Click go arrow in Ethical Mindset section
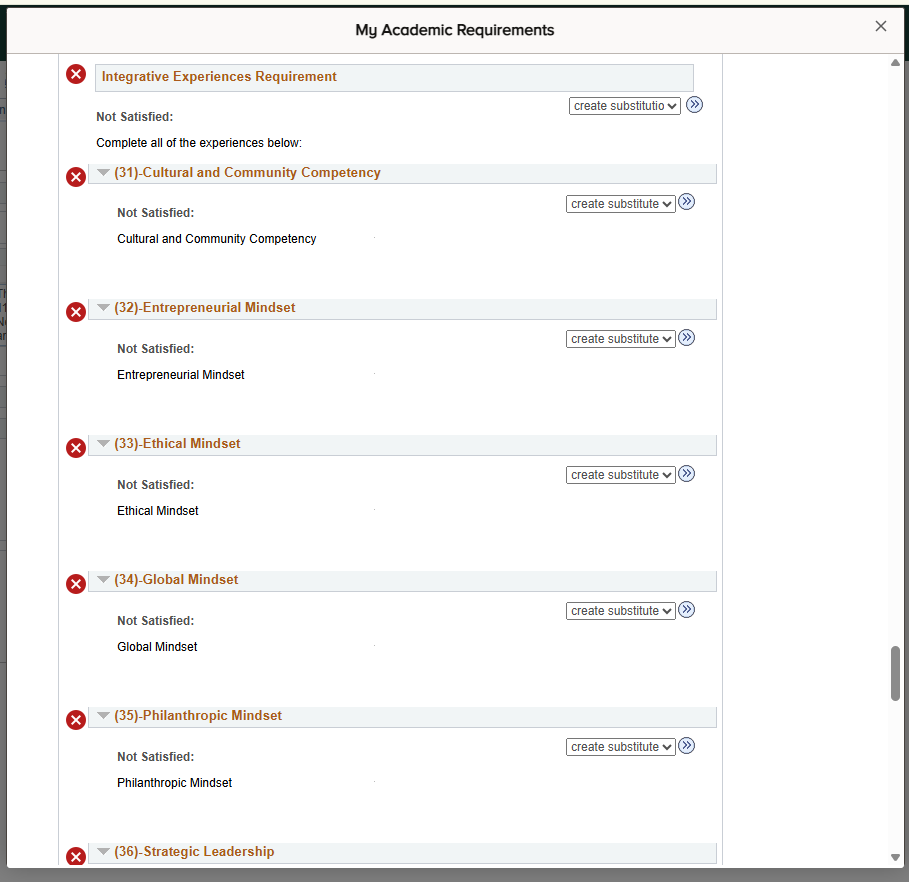This screenshot has width=909, height=882. click(686, 474)
